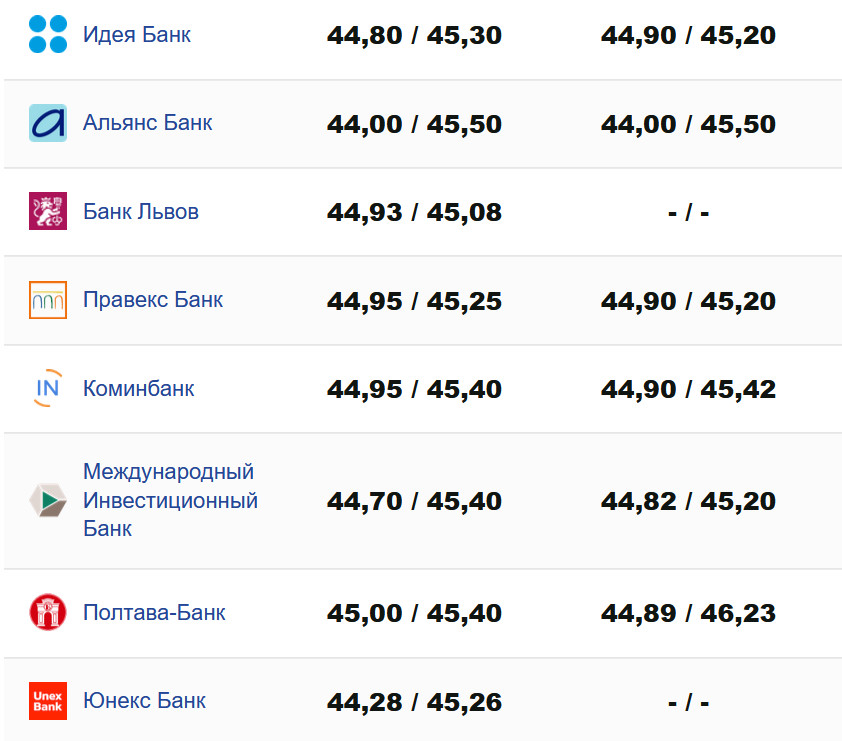
Task: Open the Альянс Банк link
Action: coord(148,123)
